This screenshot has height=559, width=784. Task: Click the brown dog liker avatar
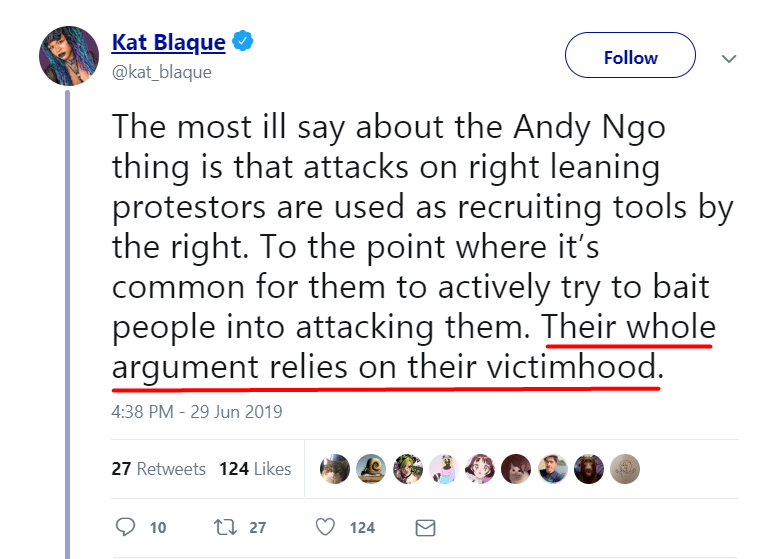(588, 469)
